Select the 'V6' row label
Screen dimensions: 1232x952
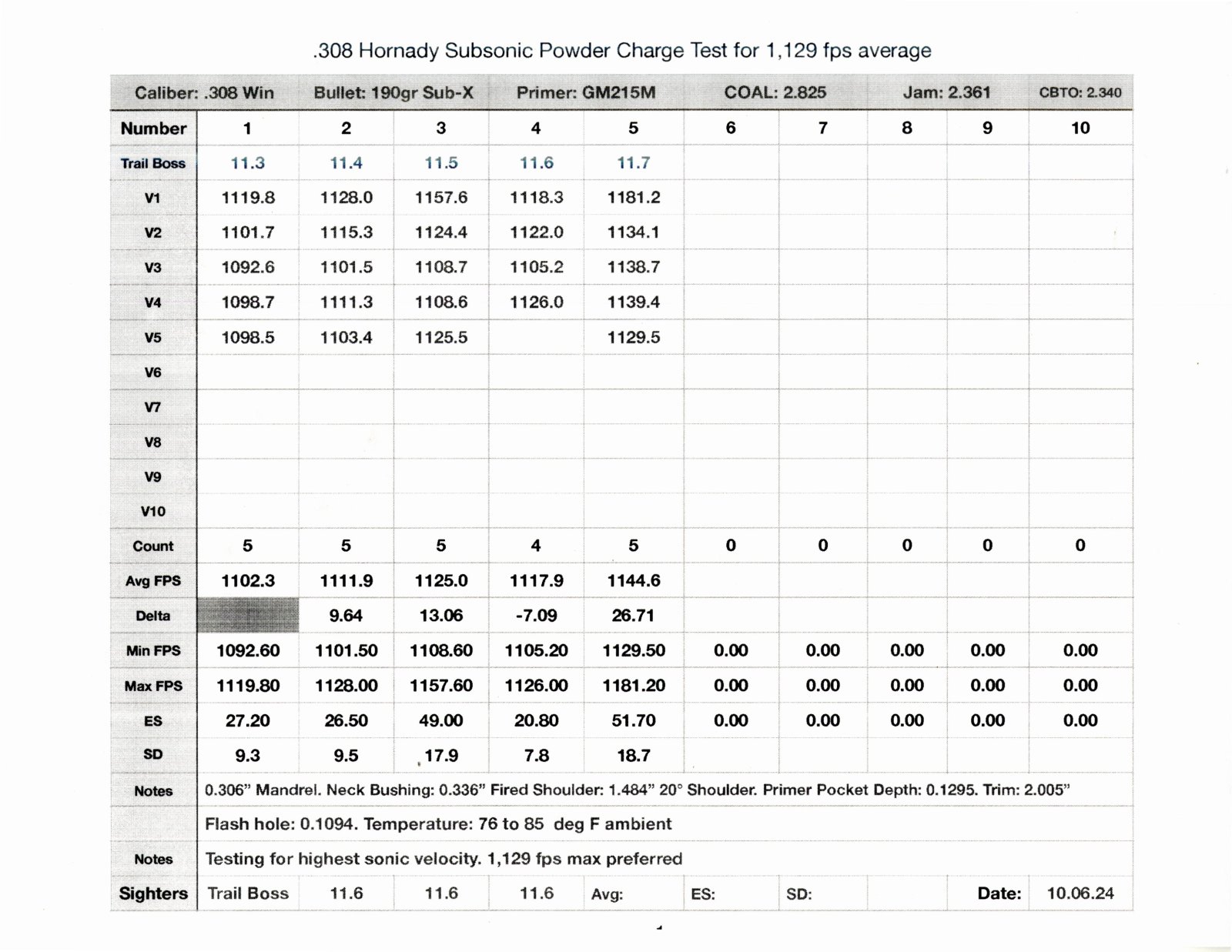152,372
